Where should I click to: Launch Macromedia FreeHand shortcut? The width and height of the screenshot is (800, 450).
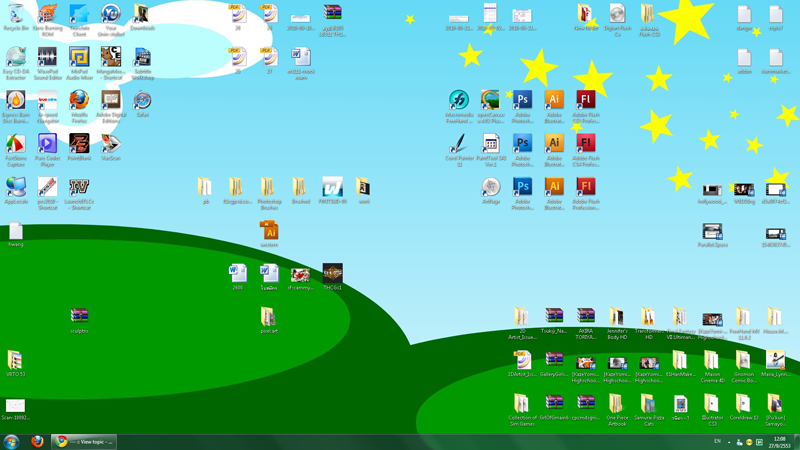(459, 107)
